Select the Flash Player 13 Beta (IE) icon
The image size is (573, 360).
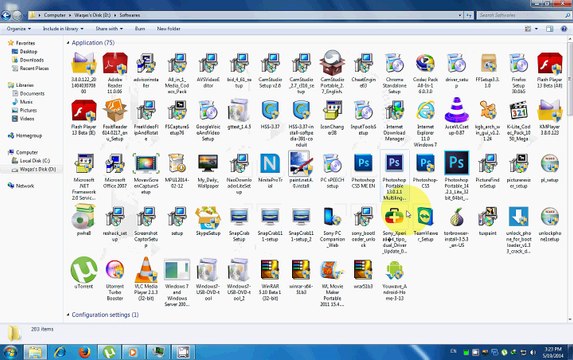click(x=84, y=111)
